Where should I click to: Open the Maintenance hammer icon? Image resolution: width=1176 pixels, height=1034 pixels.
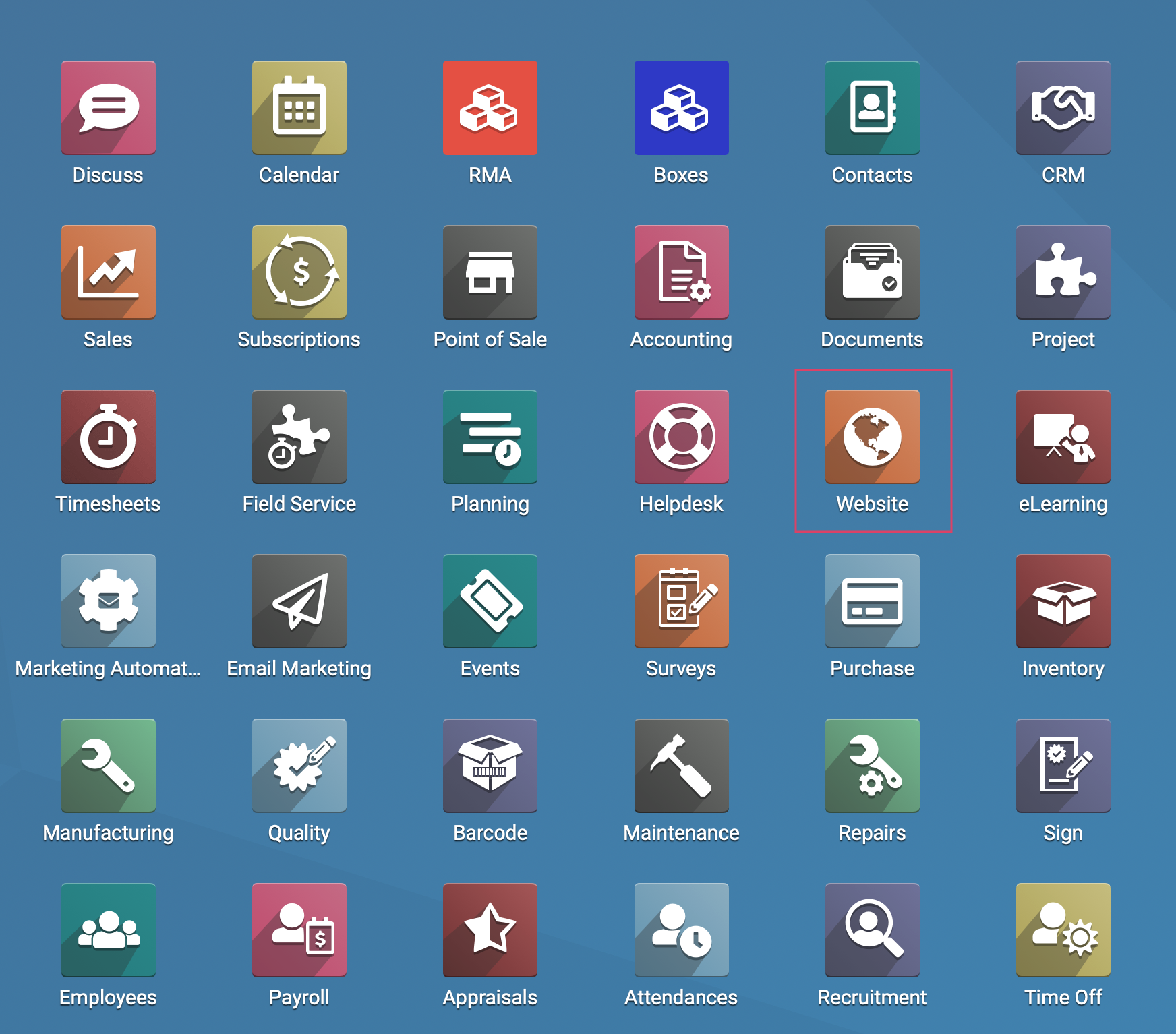(x=682, y=766)
